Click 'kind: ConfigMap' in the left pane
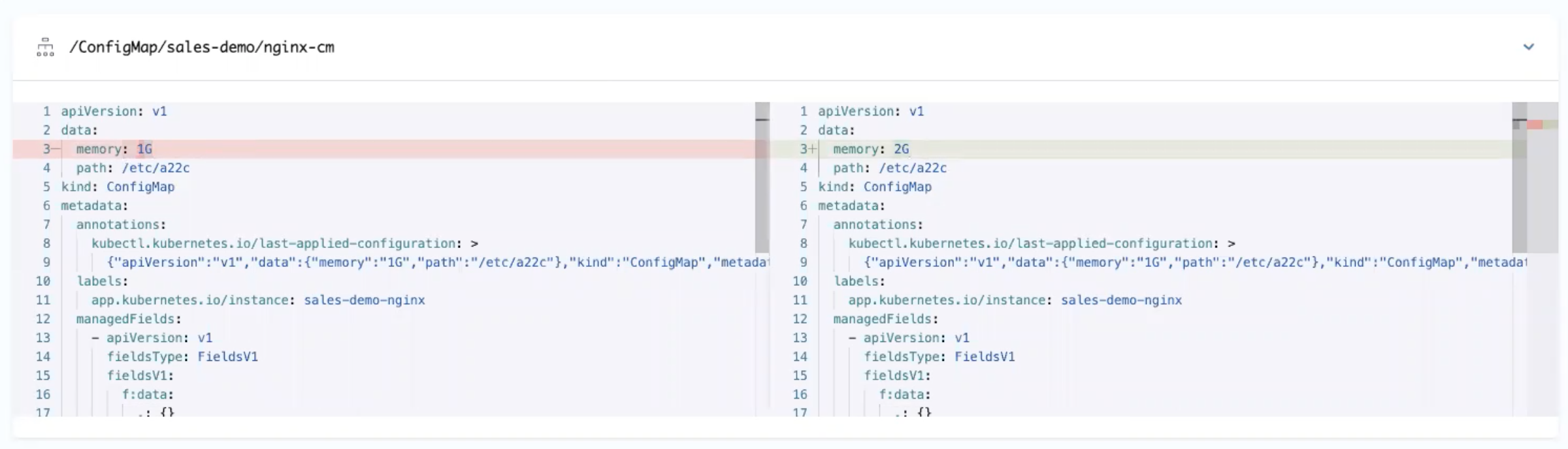This screenshot has width=1568, height=449. point(118,187)
